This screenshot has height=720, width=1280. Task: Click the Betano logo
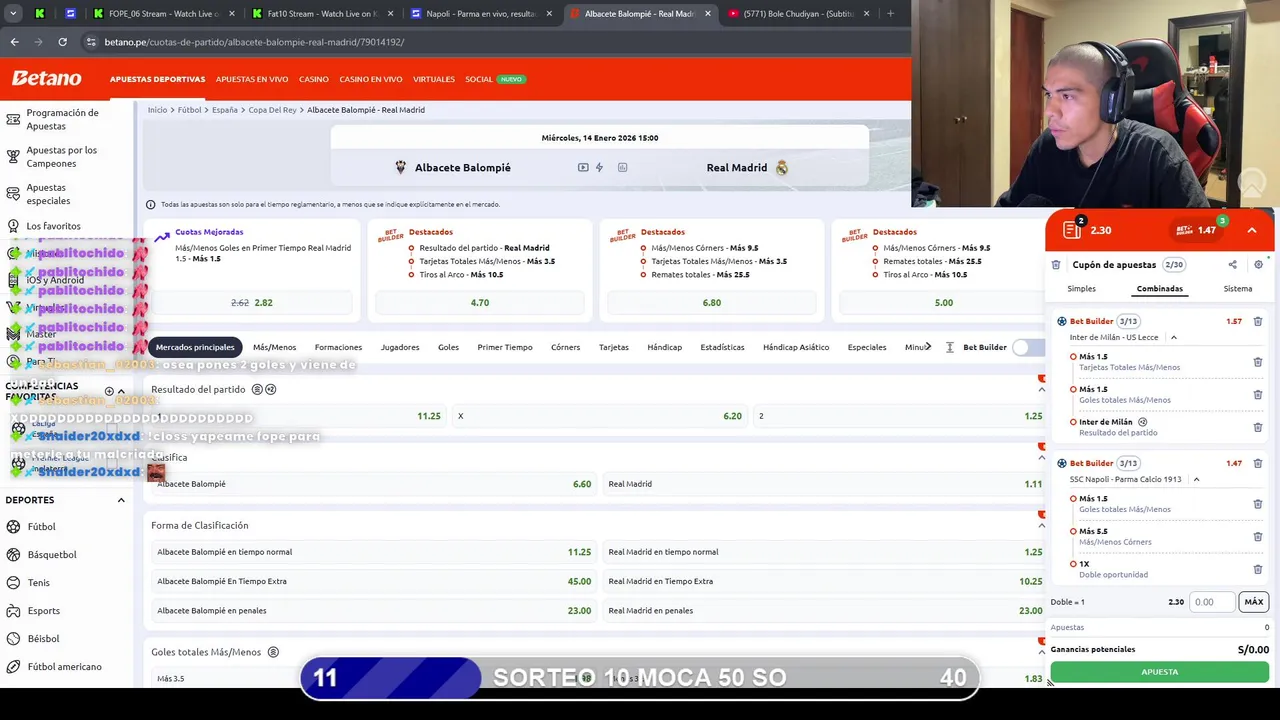[x=46, y=78]
